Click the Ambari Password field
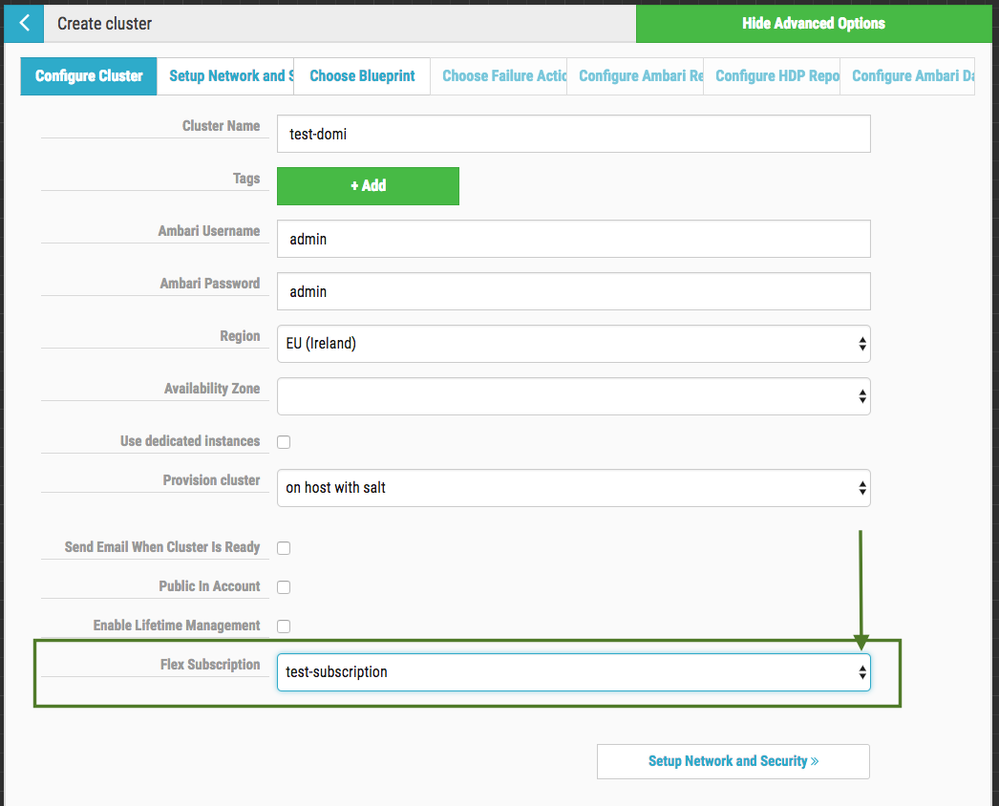This screenshot has width=999, height=806. pos(573,292)
